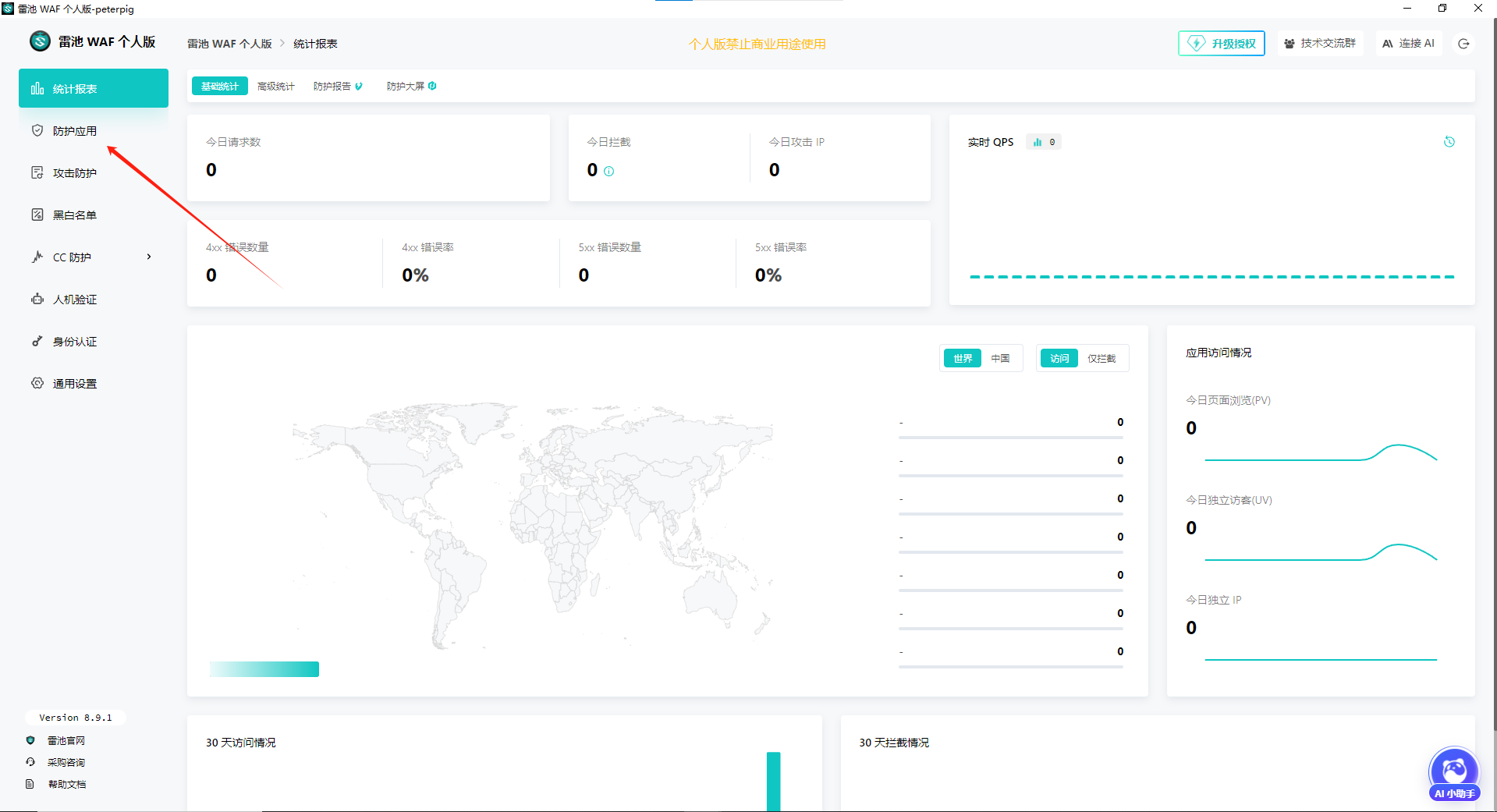Click the 今日请求数 label
1497x812 pixels.
pos(233,142)
